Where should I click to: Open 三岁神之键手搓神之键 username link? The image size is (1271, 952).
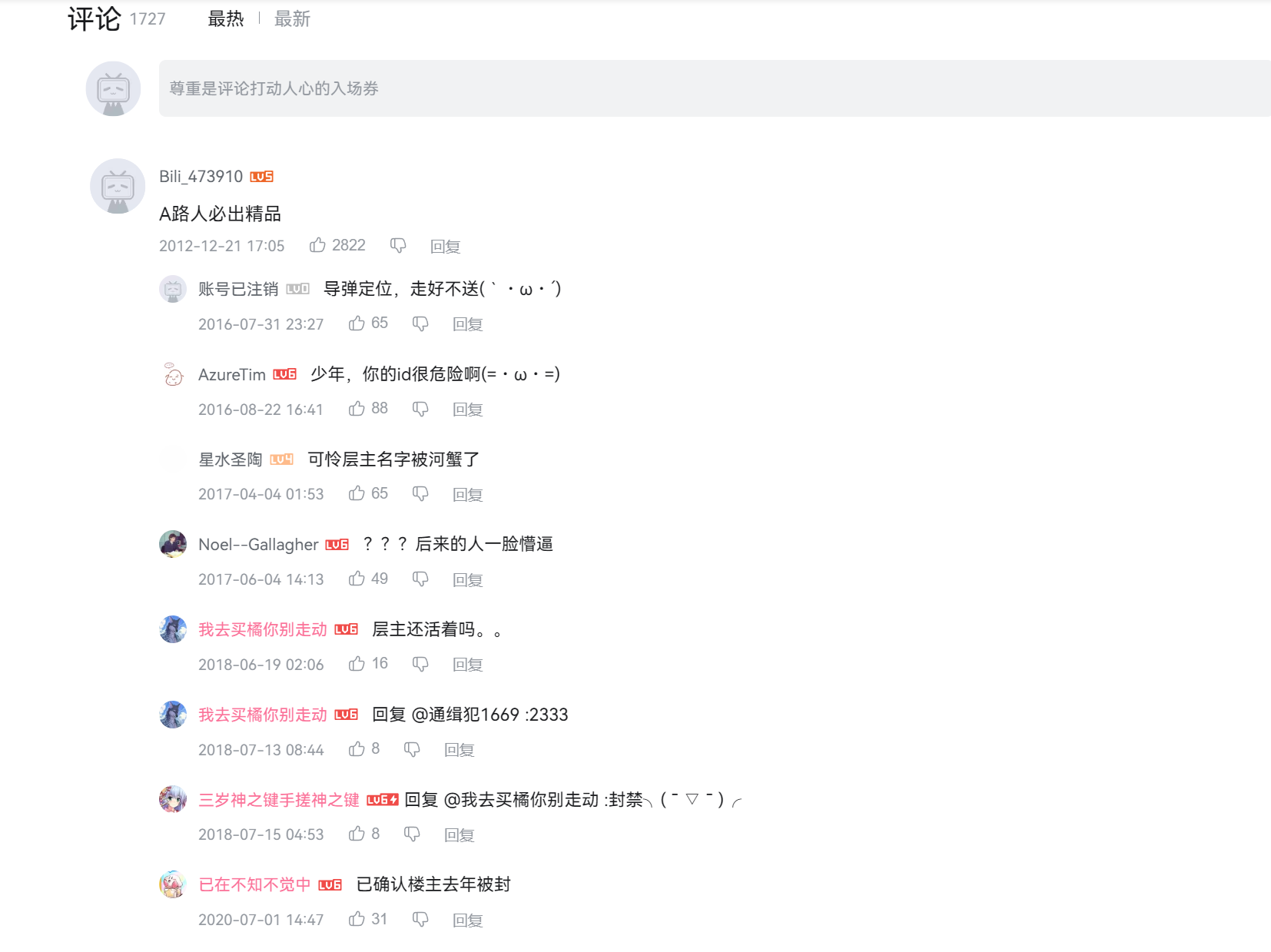278,800
